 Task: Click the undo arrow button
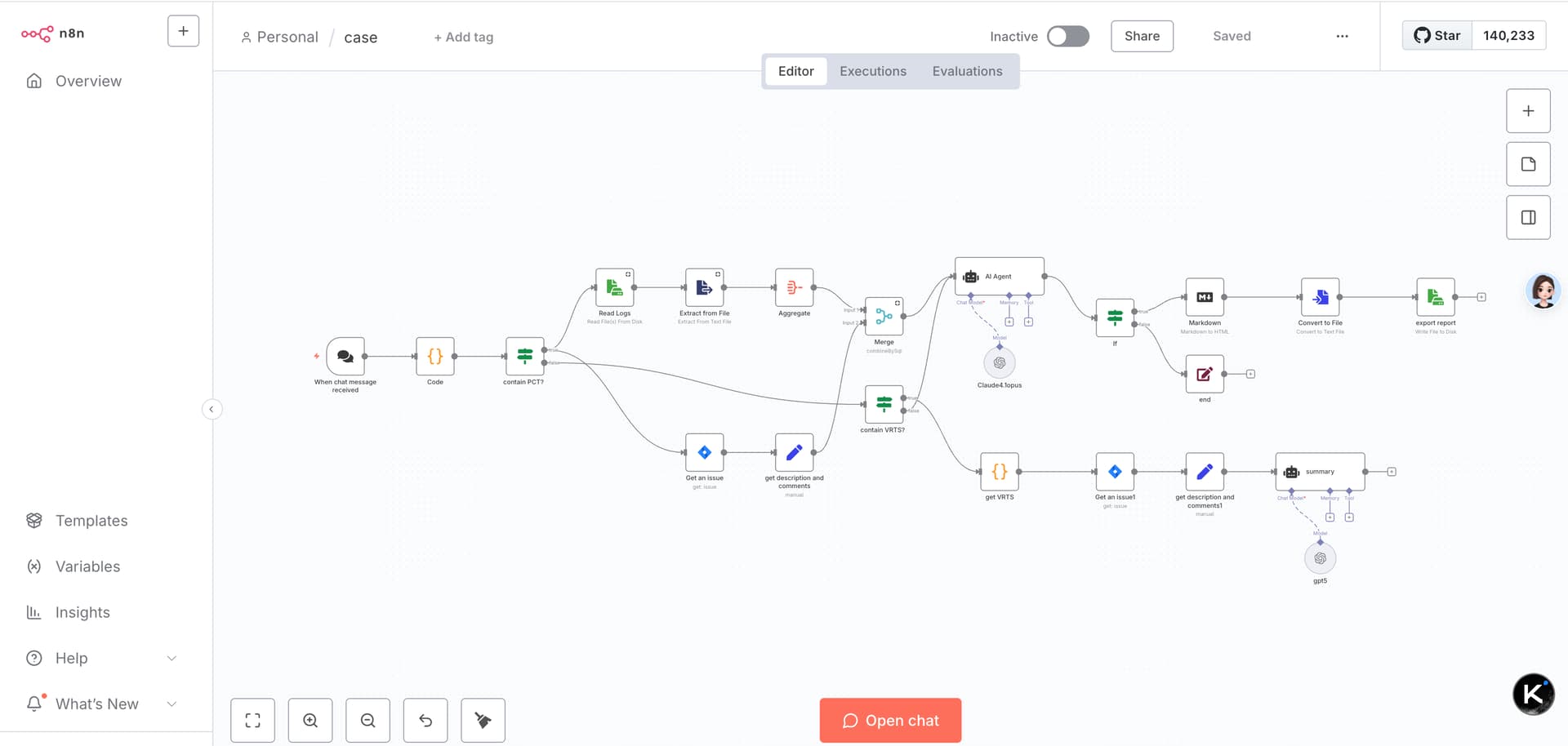[x=425, y=720]
